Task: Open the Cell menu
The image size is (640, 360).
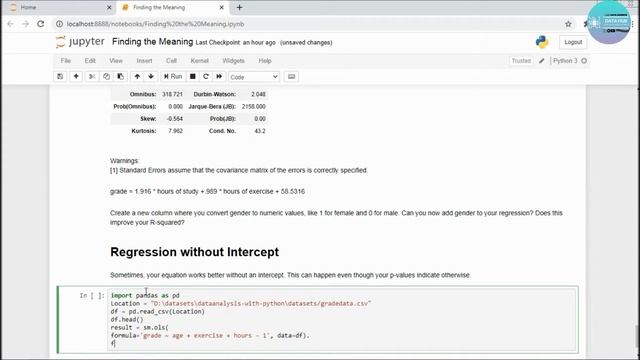Action: coord(171,61)
